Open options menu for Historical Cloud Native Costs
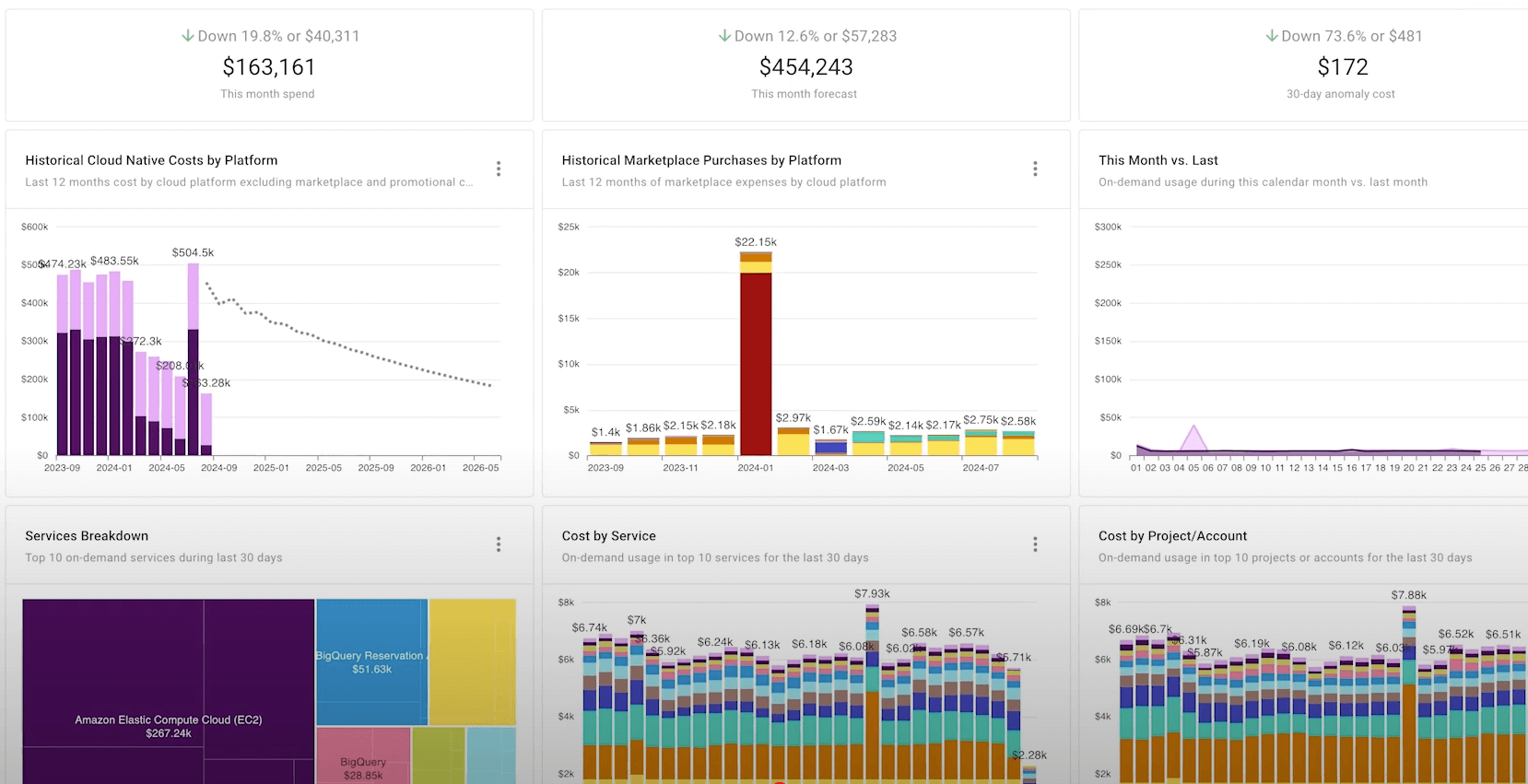This screenshot has height=784, width=1528. tap(499, 169)
